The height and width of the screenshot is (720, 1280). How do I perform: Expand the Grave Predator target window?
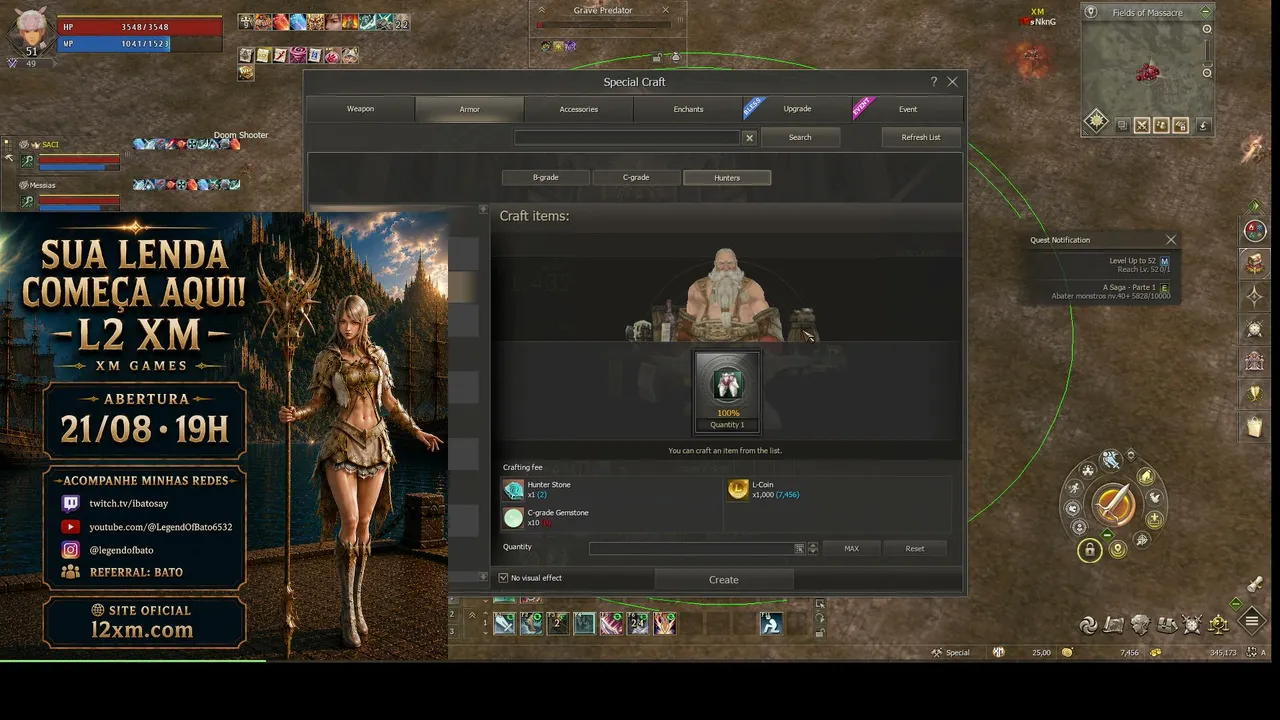click(542, 10)
